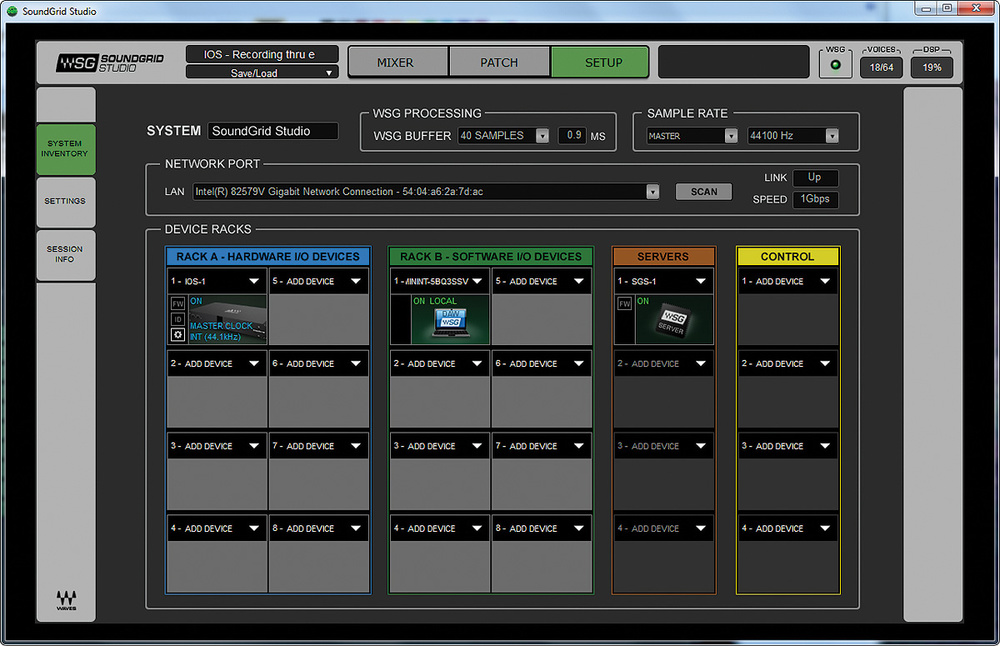1000x646 pixels.
Task: Open the Session Info page
Action: point(66,254)
